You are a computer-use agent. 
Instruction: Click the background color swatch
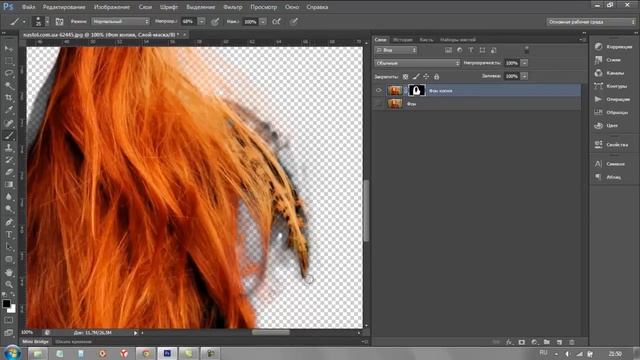pos(12,309)
